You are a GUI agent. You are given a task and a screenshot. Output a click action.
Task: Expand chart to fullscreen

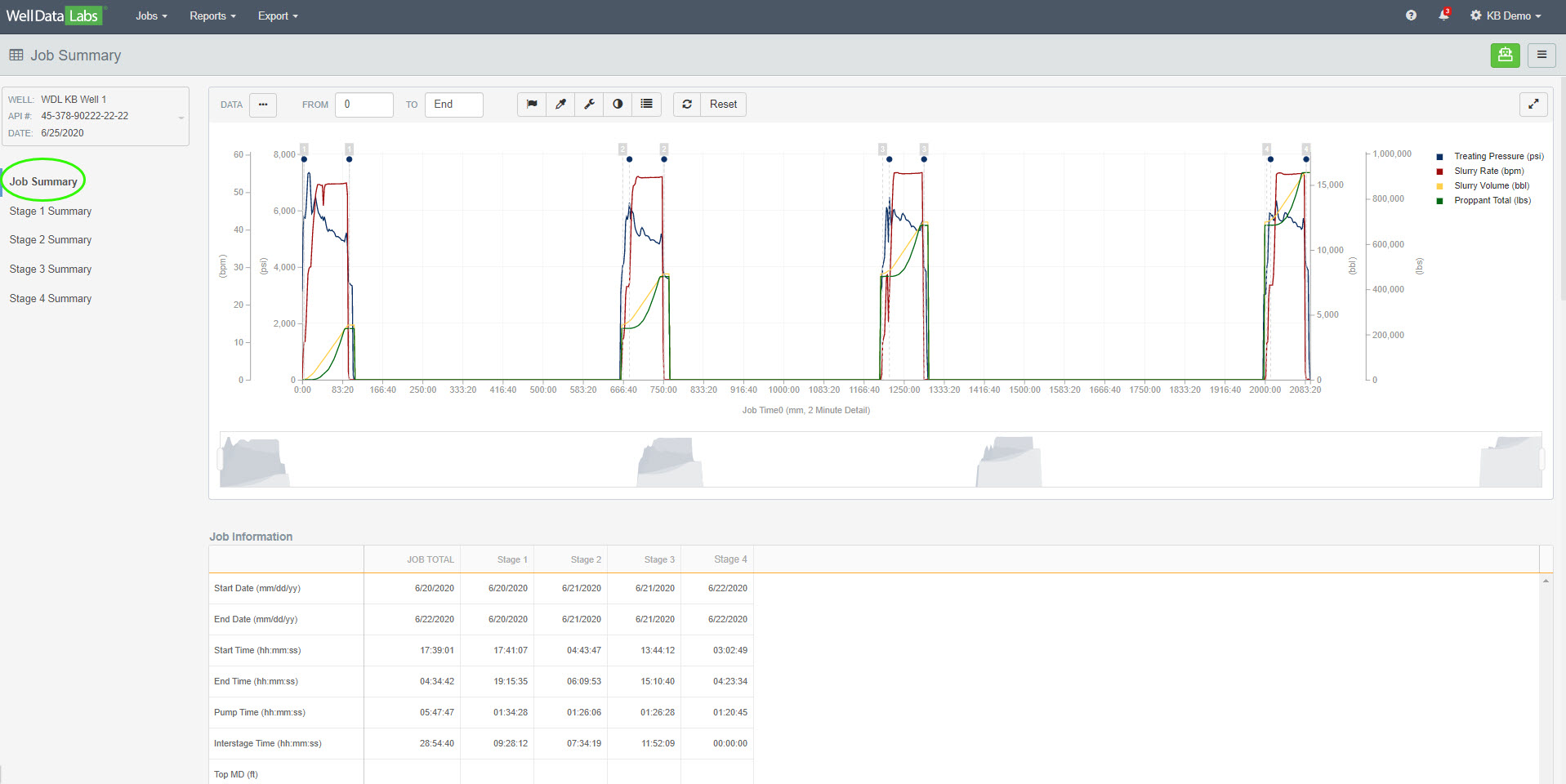click(1533, 105)
